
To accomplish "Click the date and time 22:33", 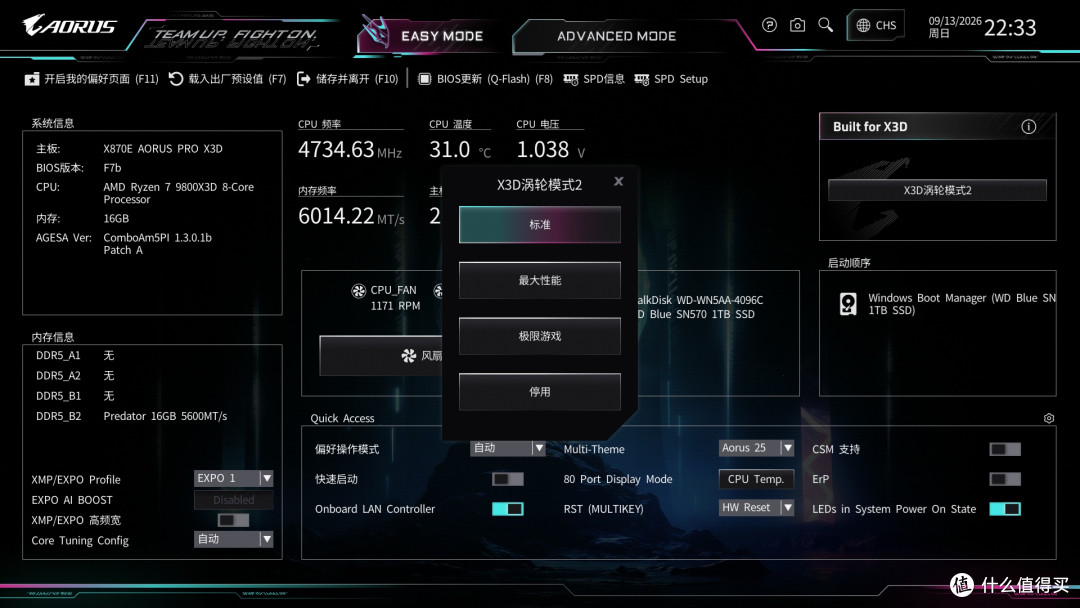I will coord(982,27).
